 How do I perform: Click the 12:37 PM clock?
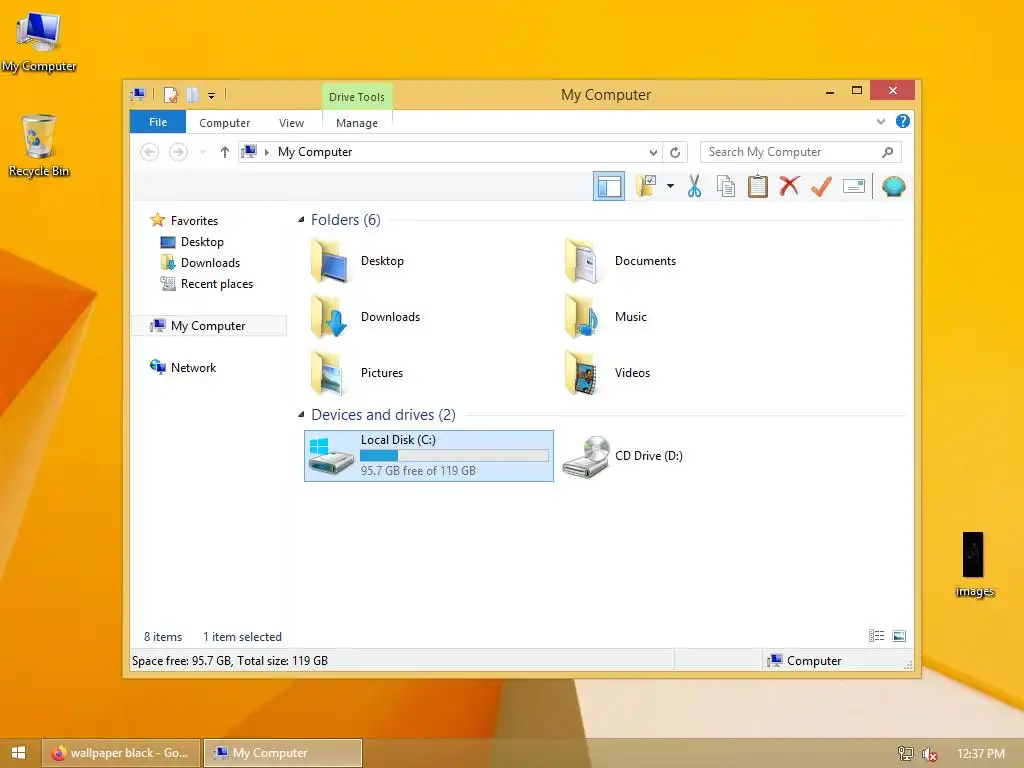[x=981, y=754]
